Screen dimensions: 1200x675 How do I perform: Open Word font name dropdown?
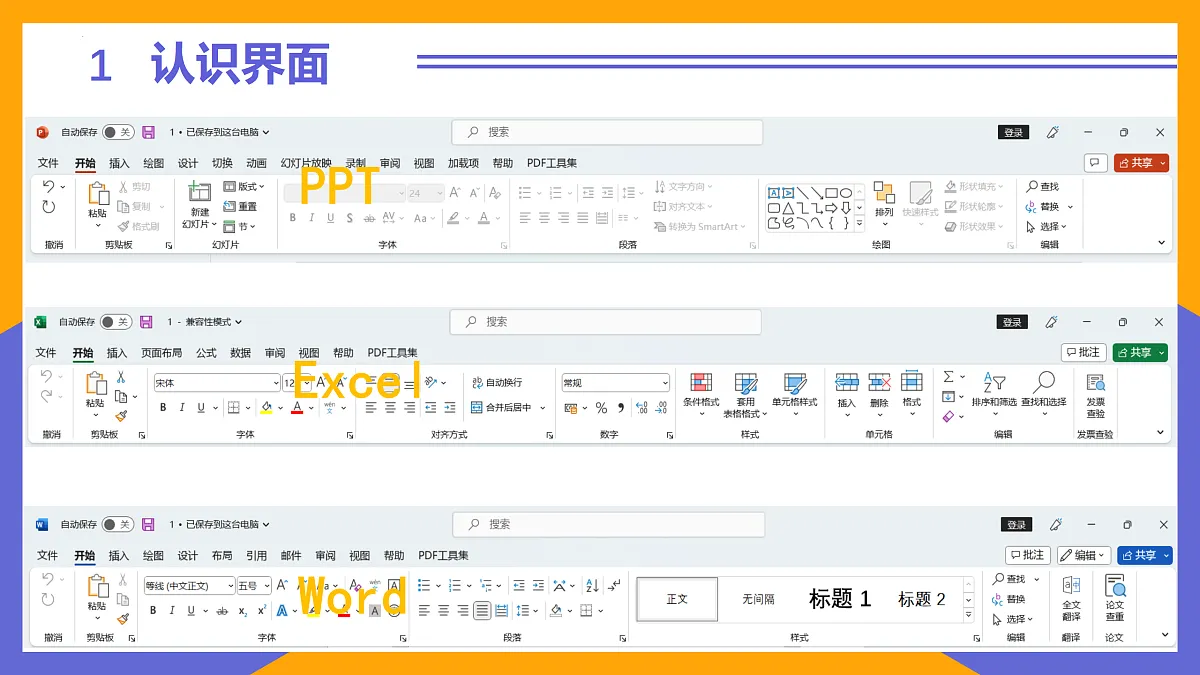tap(230, 586)
